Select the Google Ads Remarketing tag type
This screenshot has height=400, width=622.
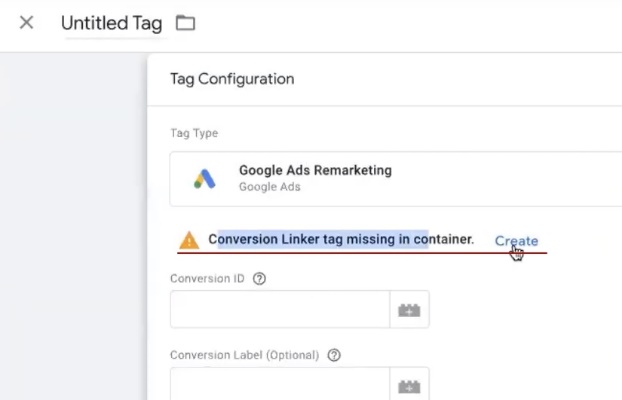coord(400,179)
